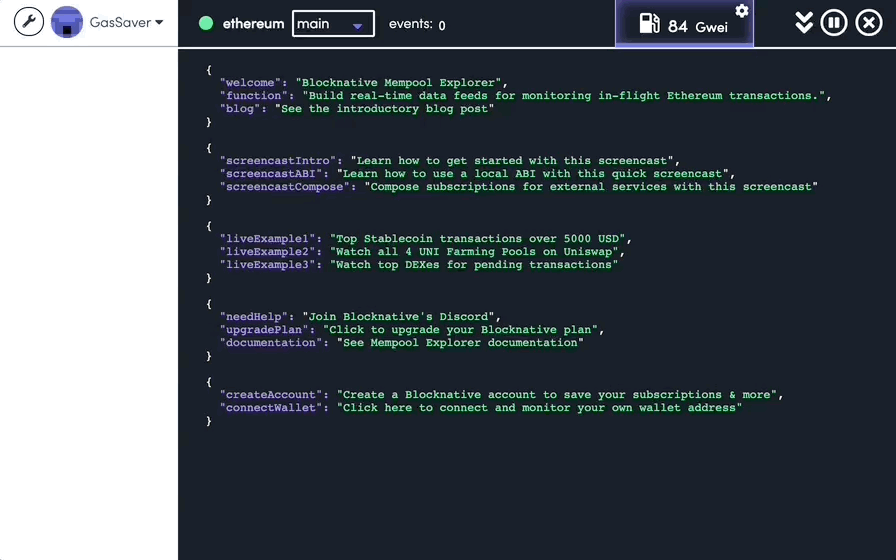Open "See the introductory blog post" link
The width and height of the screenshot is (896, 560).
(x=384, y=109)
